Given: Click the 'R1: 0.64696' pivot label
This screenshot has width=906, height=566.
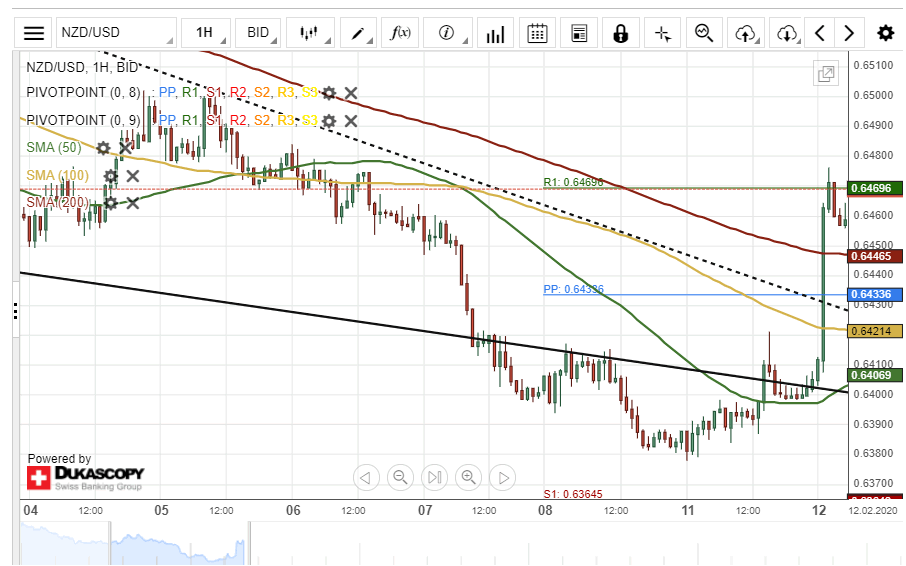Looking at the screenshot, I should pyautogui.click(x=573, y=183).
